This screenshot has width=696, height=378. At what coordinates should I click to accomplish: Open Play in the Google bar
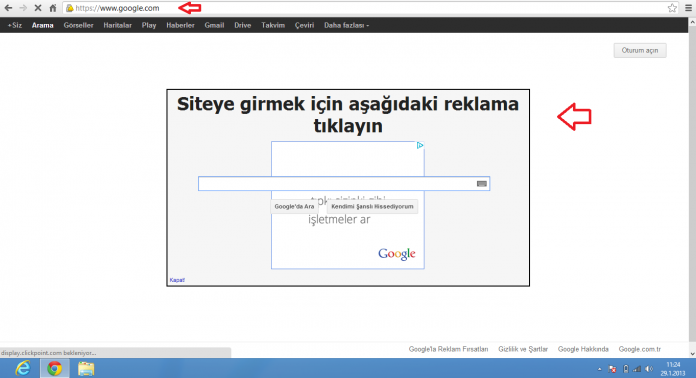tap(149, 25)
